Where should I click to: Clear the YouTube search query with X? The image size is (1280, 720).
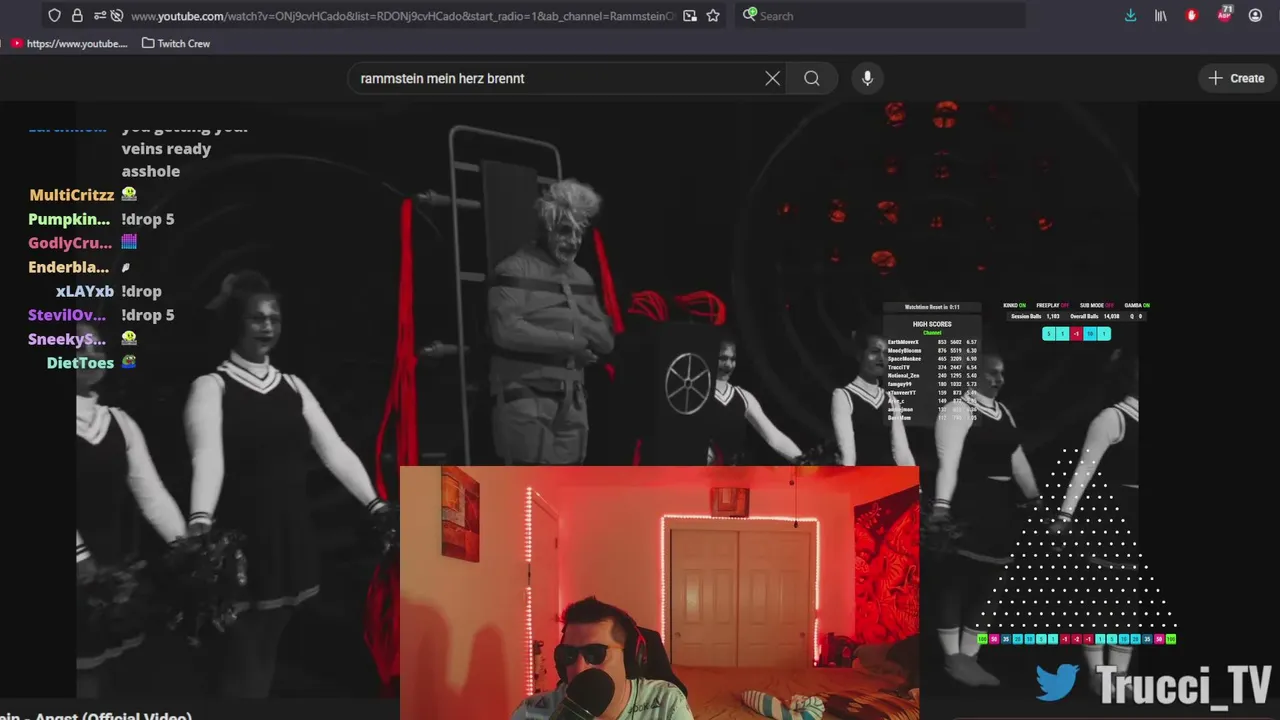773,78
